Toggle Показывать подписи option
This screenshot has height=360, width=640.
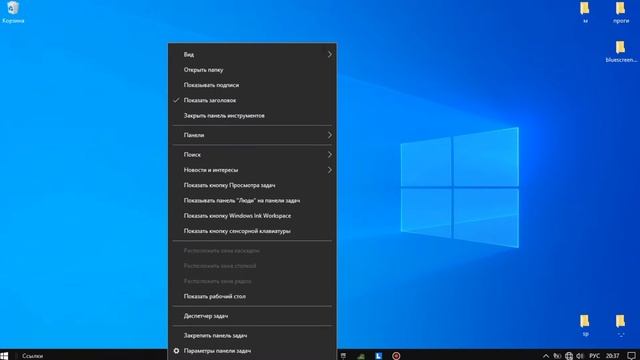[x=252, y=85]
